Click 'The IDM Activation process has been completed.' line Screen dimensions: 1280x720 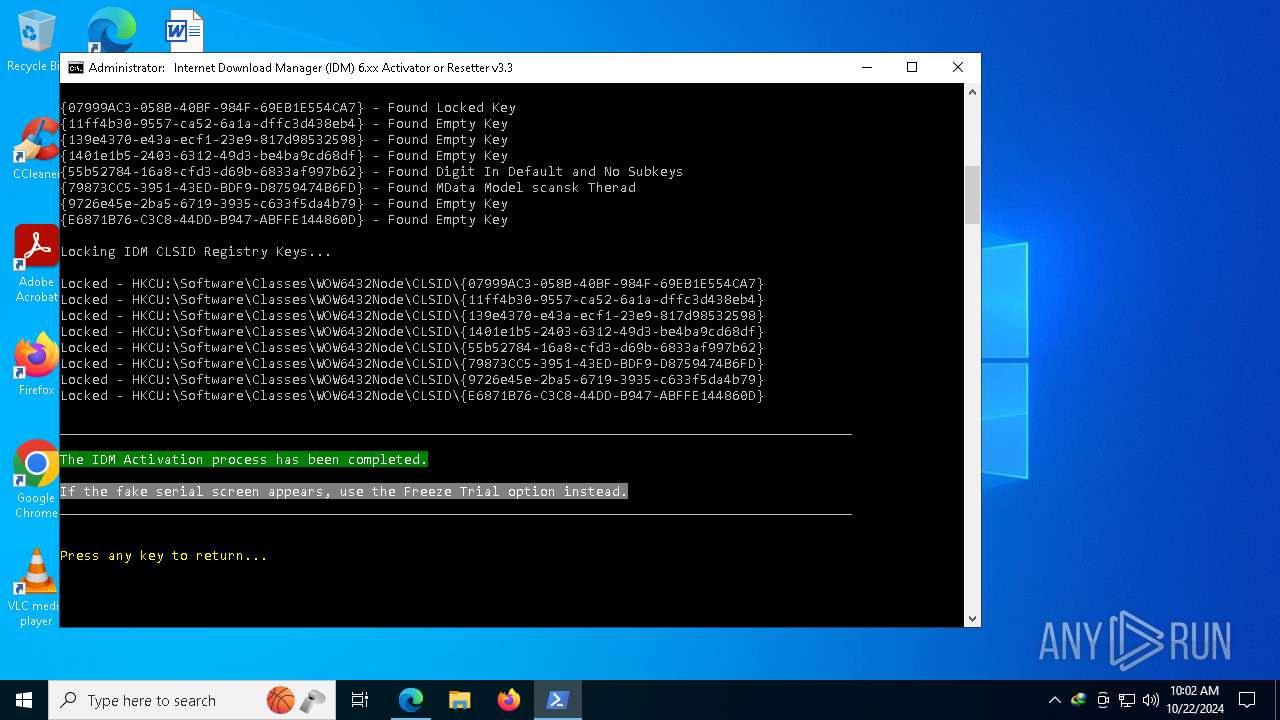click(244, 460)
